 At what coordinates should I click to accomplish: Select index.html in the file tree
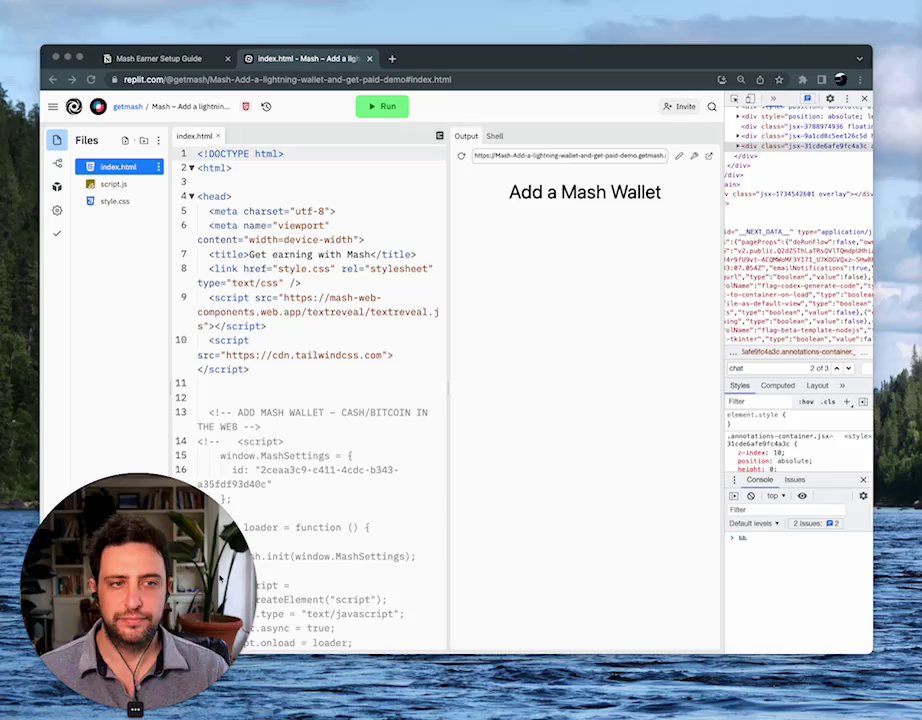coord(119,167)
